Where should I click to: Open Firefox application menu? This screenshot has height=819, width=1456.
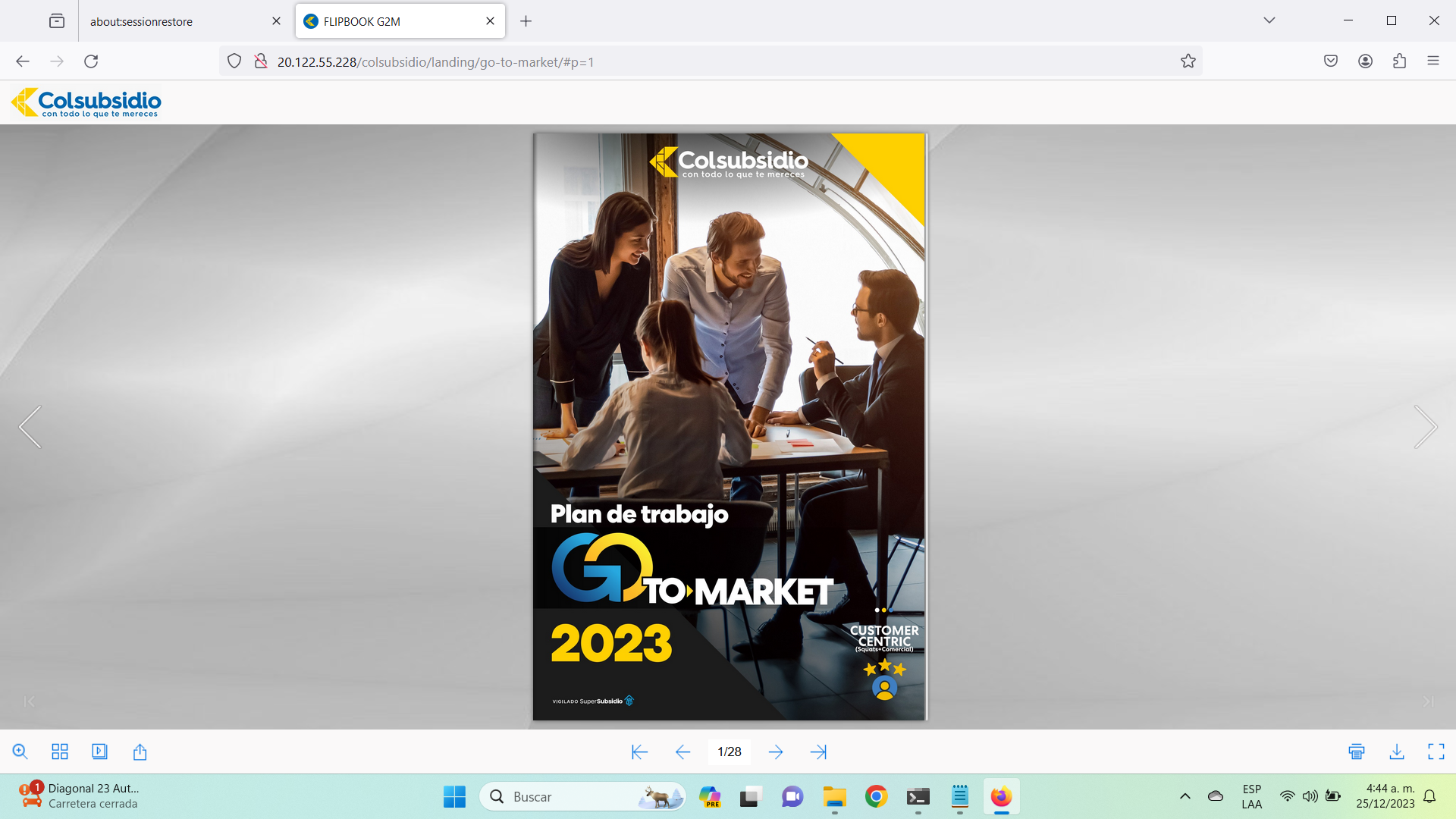click(x=1433, y=61)
